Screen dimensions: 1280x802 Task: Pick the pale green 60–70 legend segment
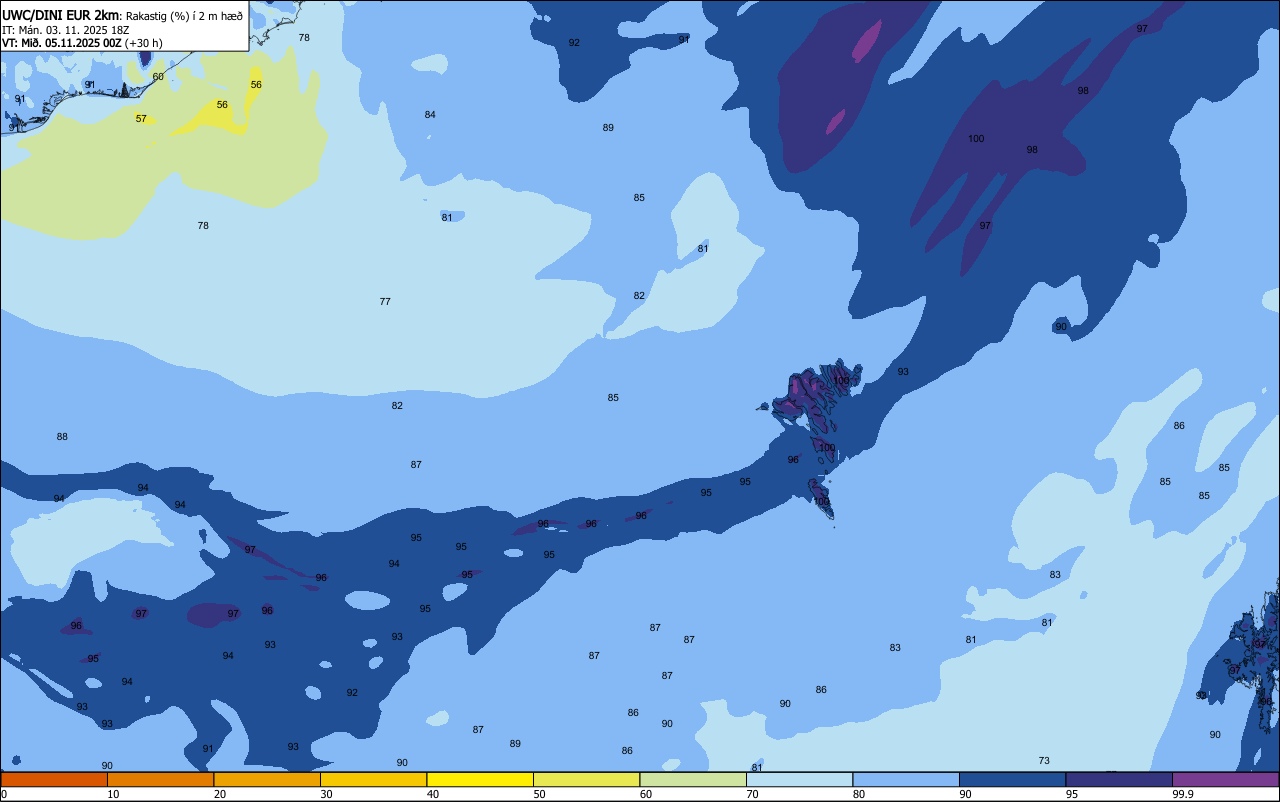coord(693,779)
